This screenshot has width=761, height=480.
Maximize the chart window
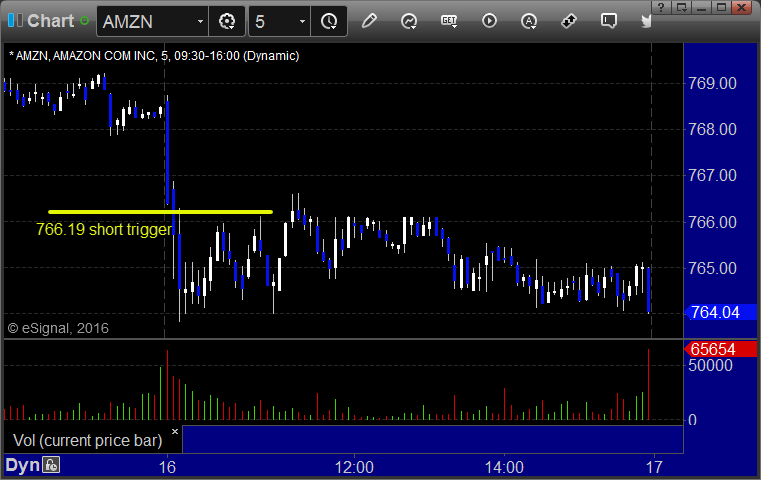pyautogui.click(x=722, y=7)
